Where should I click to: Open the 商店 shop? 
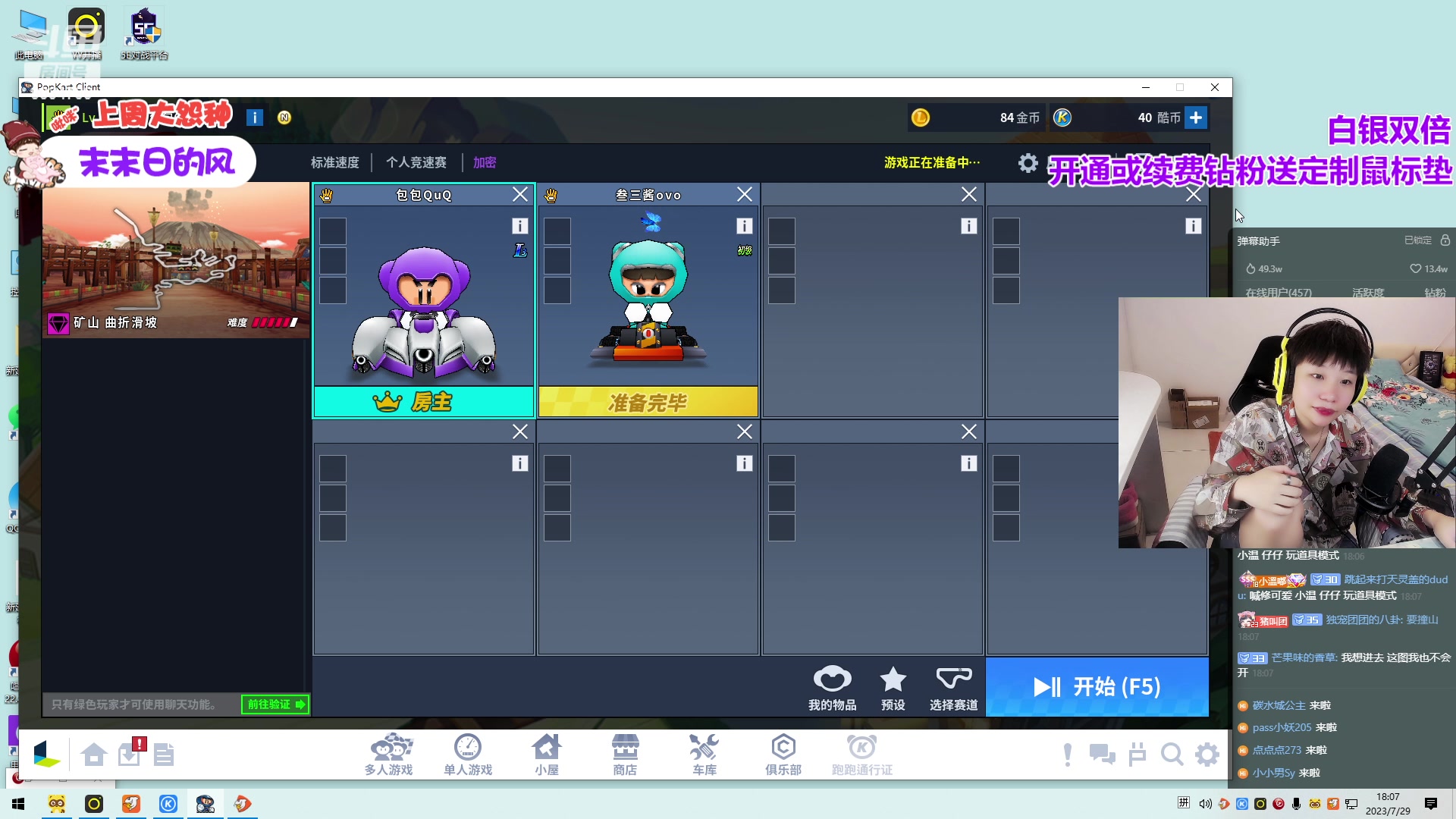(625, 755)
